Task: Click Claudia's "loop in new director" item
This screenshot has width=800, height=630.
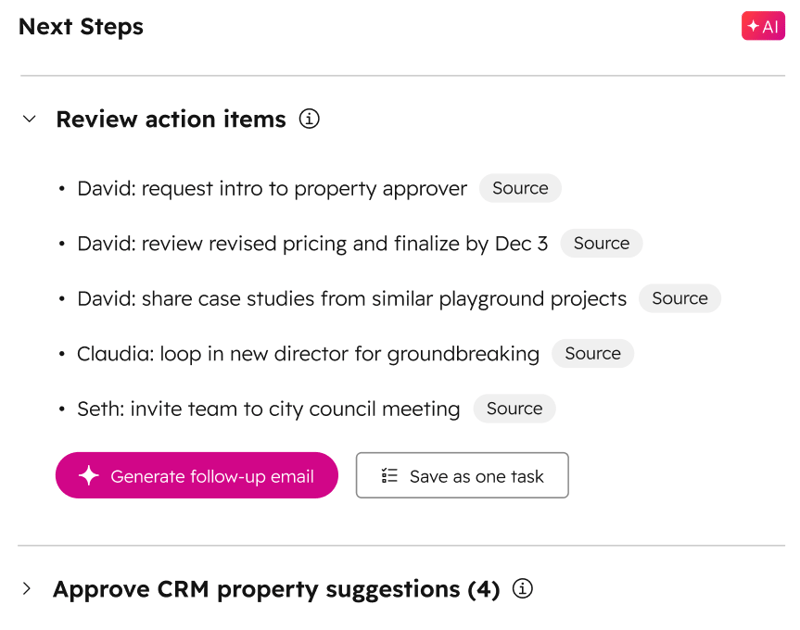Action: (308, 353)
